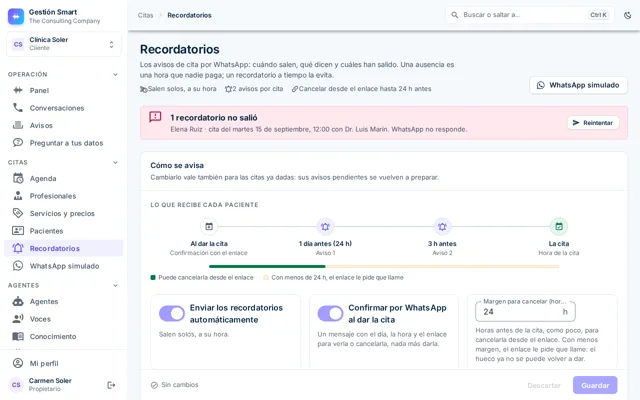Click the WhatsApp simulado sidebar icon
The width and height of the screenshot is (640, 400).
tap(18, 266)
